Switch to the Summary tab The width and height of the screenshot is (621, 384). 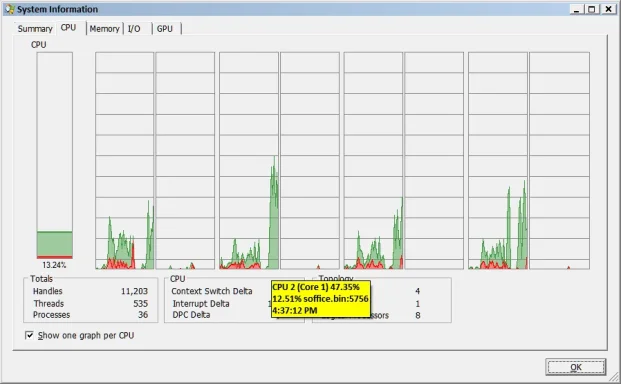[35, 29]
